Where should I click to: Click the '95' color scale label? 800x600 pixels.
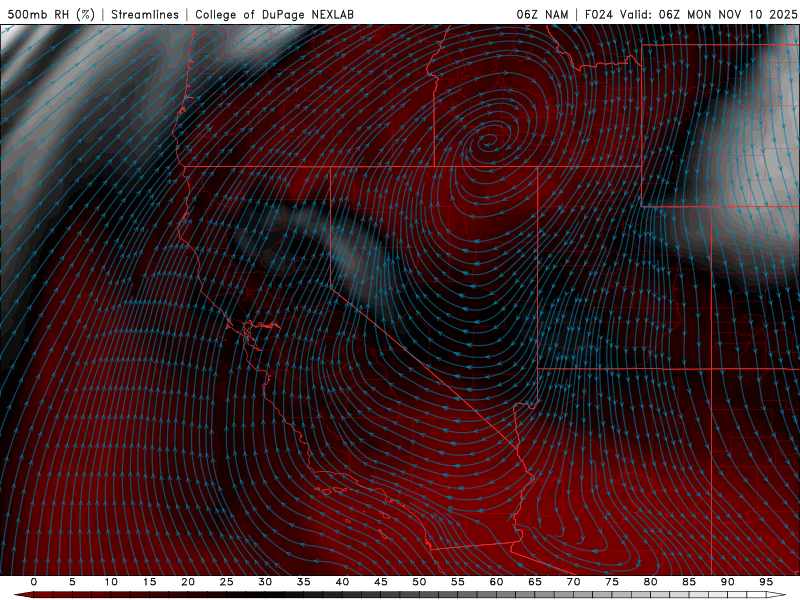(x=766, y=582)
